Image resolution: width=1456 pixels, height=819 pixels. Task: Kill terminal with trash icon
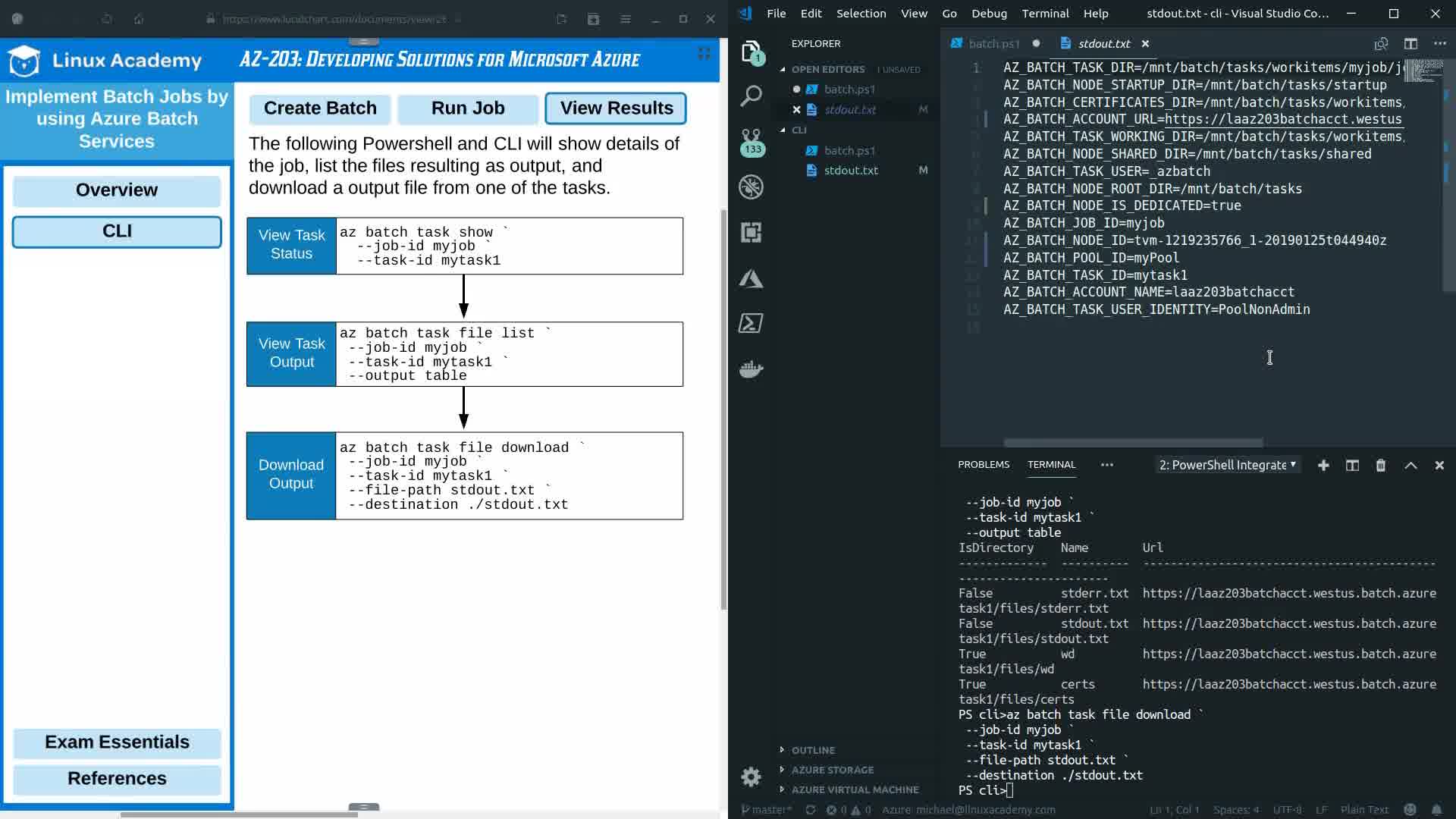tap(1381, 466)
